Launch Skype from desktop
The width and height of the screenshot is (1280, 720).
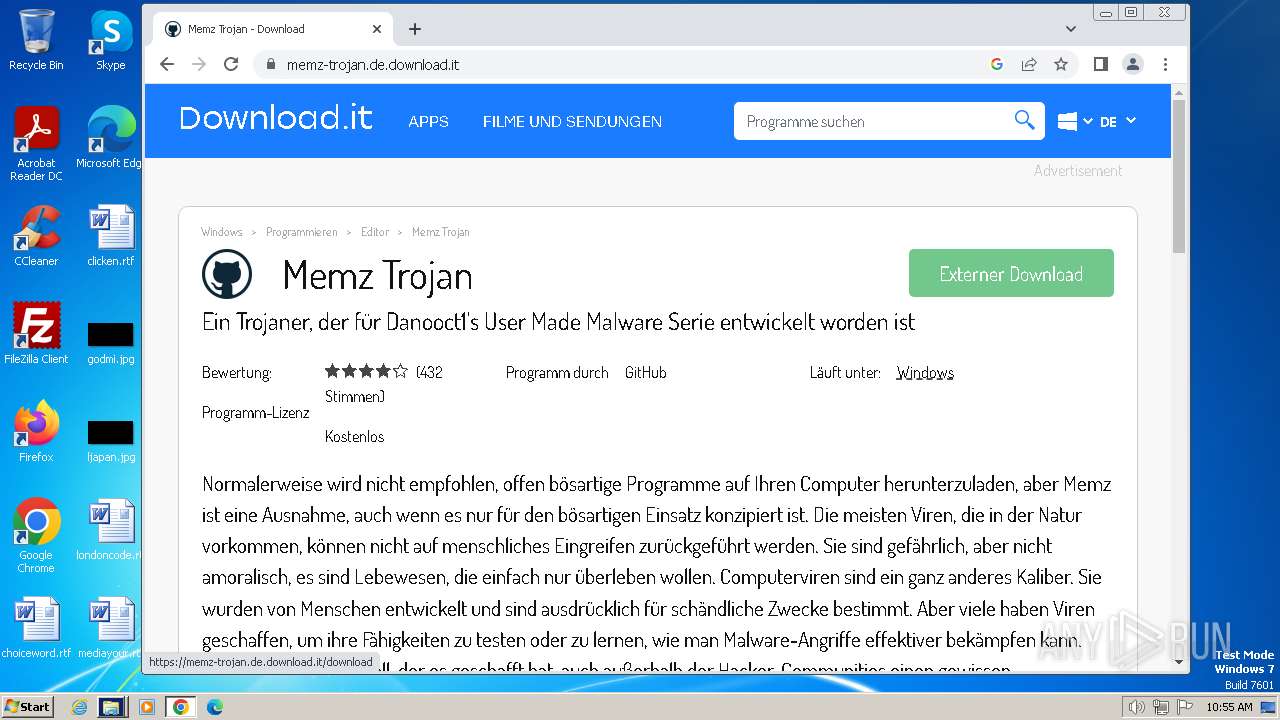(111, 40)
